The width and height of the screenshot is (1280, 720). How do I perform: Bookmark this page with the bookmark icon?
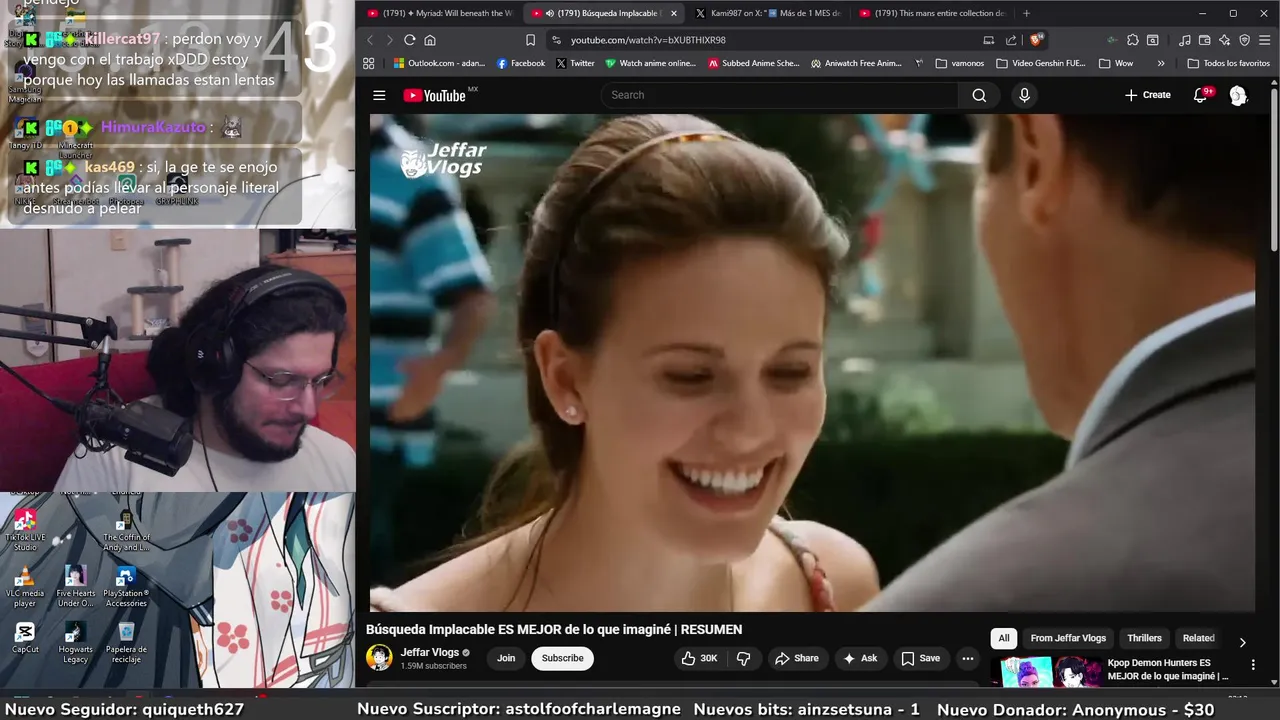pos(530,40)
